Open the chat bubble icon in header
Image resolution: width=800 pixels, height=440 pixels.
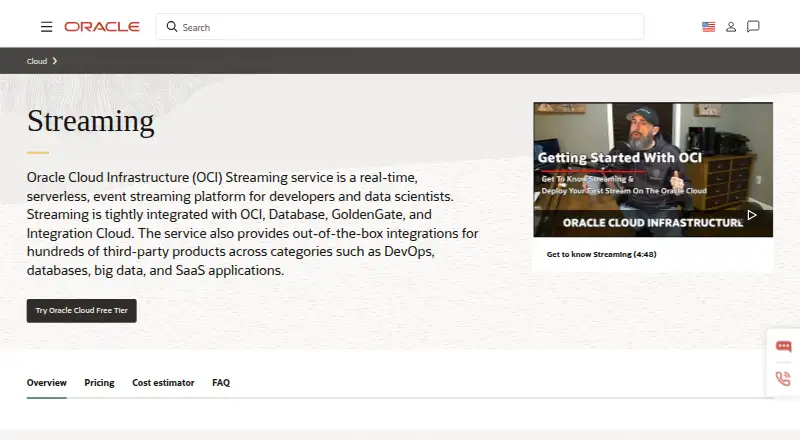[753, 27]
